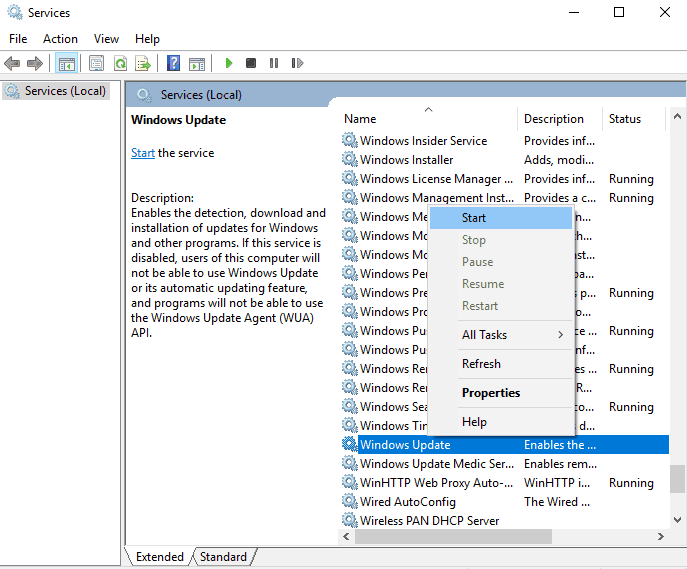The image size is (687, 569).
Task: Sort by the Name column header
Action: tap(427, 119)
